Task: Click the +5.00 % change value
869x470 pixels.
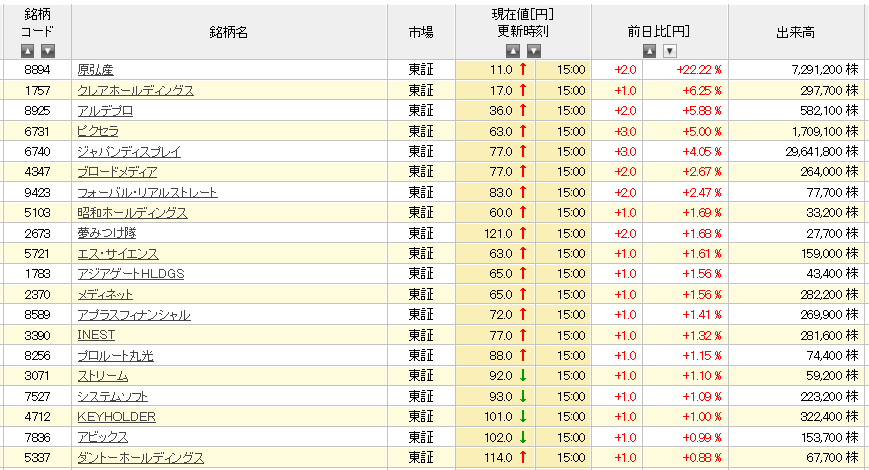Action: coord(702,131)
